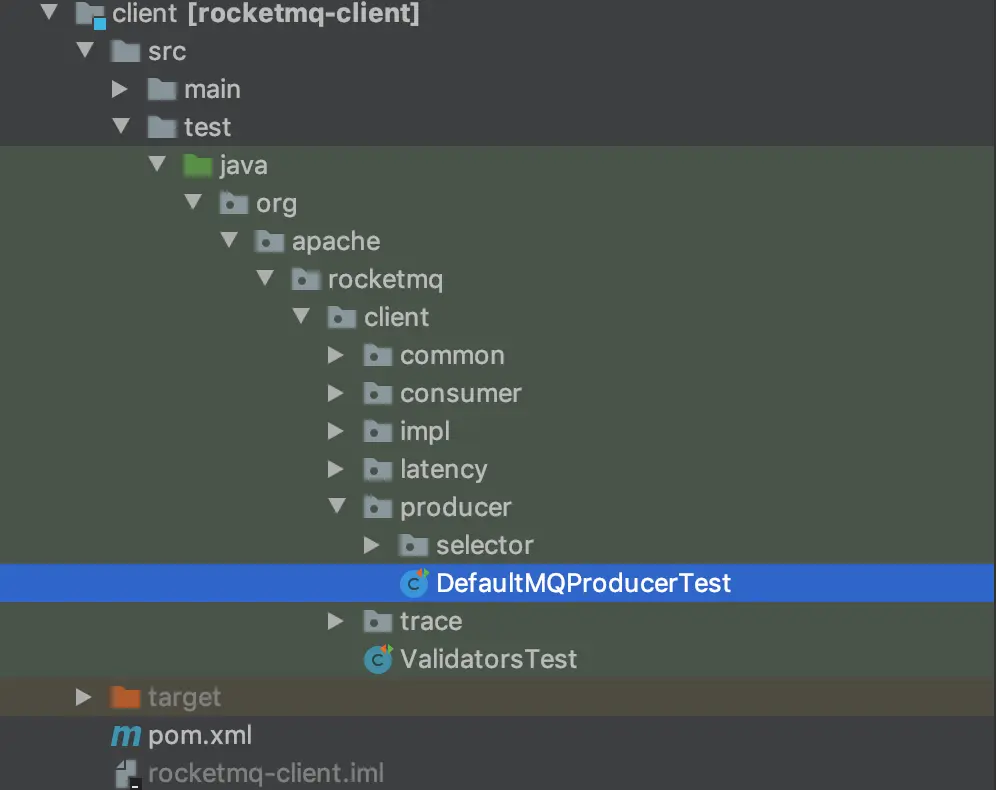Click the client module folder icon

pyautogui.click(x=90, y=14)
